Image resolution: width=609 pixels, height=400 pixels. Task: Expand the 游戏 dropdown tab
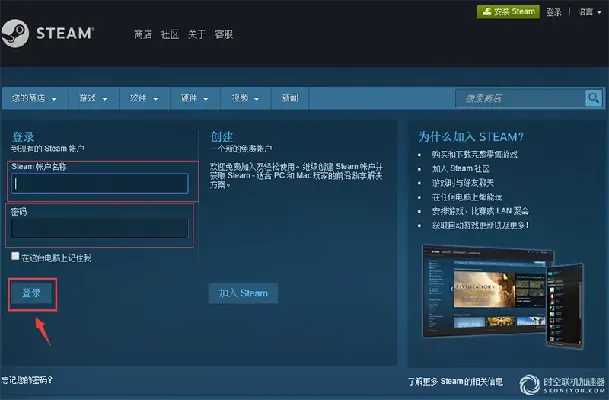94,98
